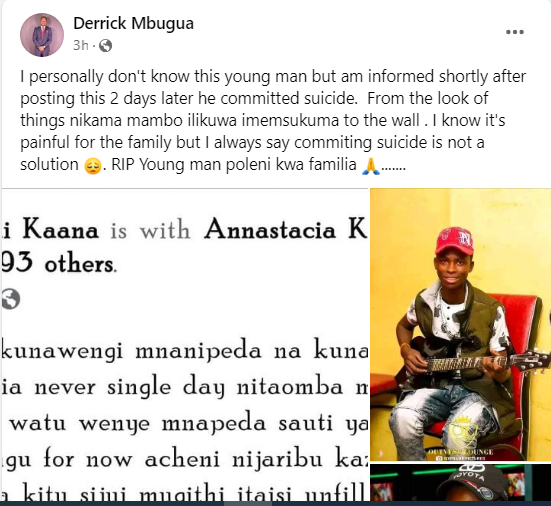Click the post text paragraph
Image resolution: width=551 pixels, height=506 pixels.
tap(273, 121)
